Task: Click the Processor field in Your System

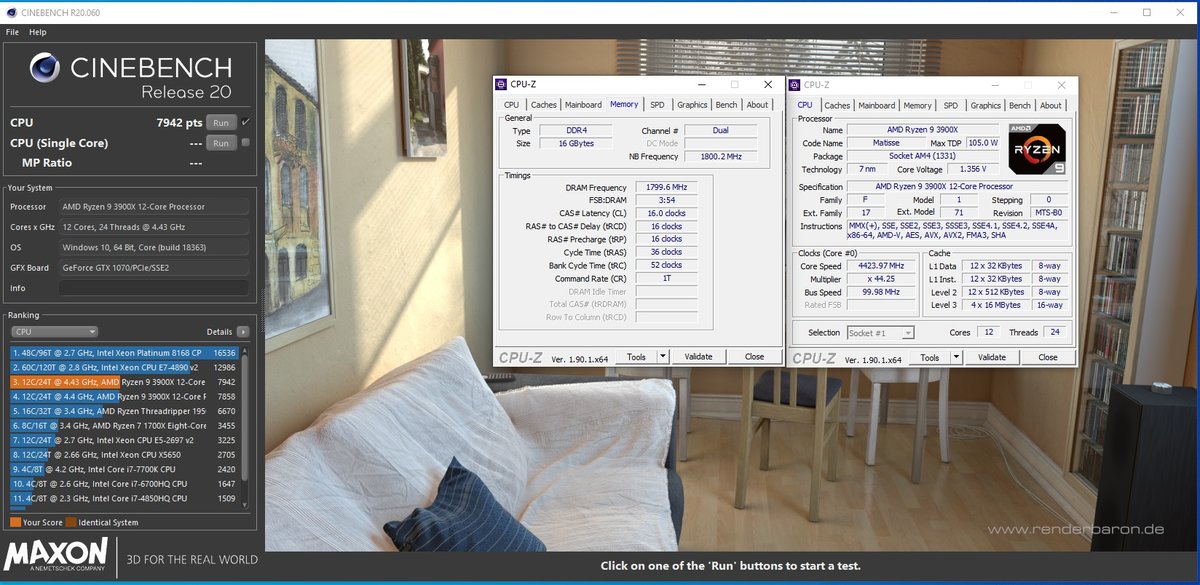Action: point(153,207)
